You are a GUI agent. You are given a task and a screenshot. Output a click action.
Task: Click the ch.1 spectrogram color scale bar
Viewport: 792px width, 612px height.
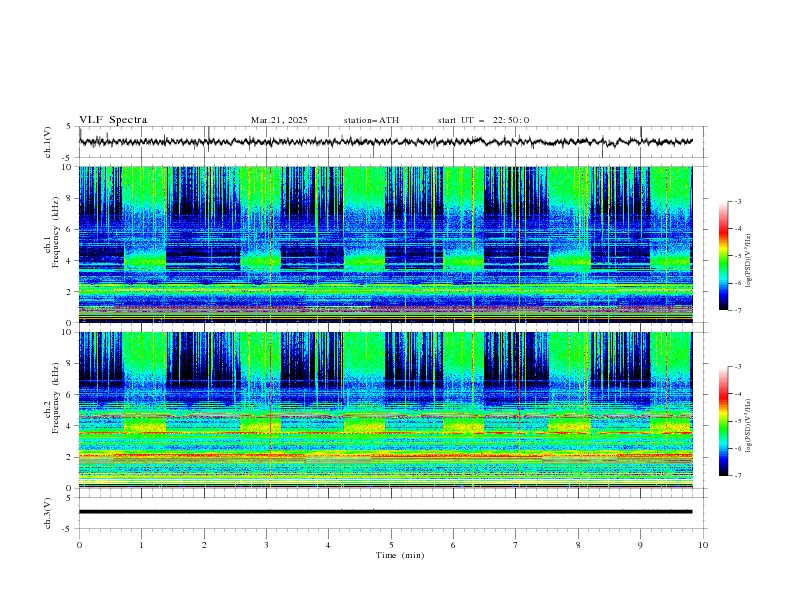pyautogui.click(x=723, y=256)
